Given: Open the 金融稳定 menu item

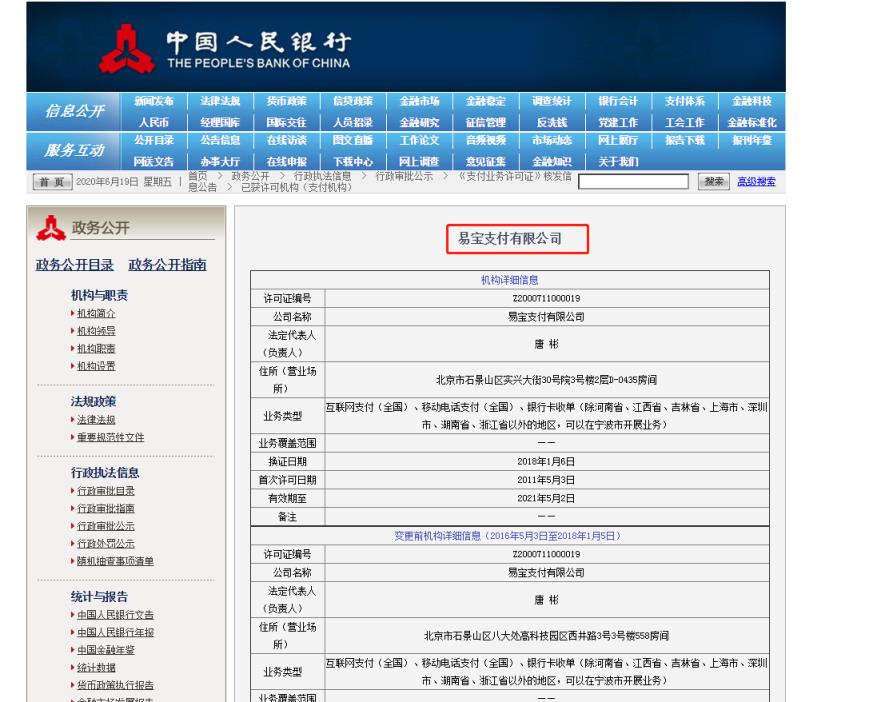Looking at the screenshot, I should click(485, 101).
